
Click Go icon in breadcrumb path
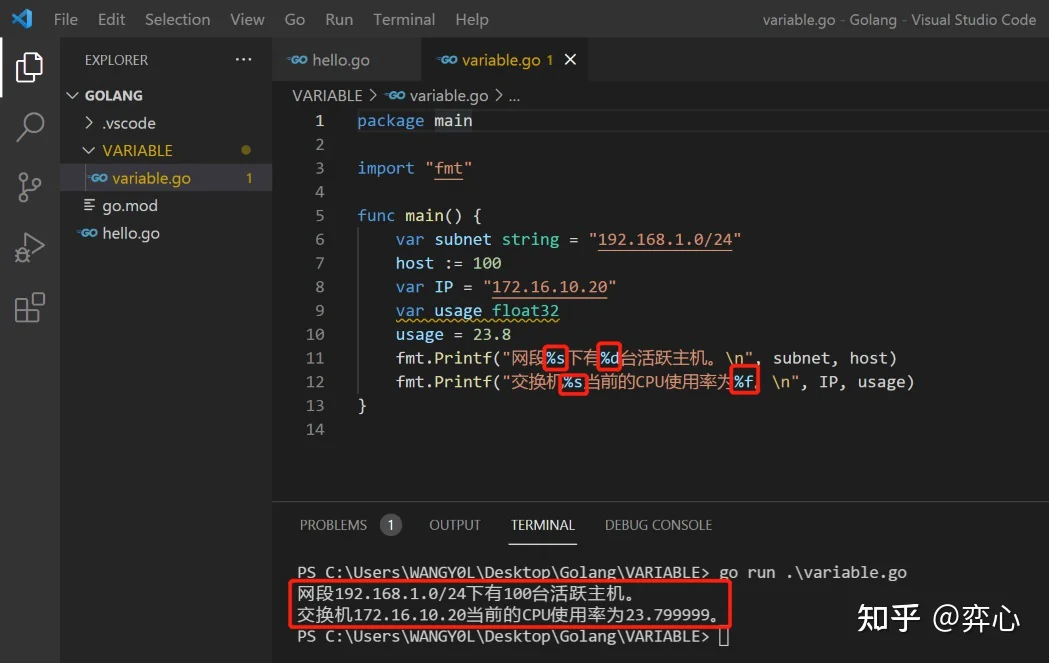tap(395, 96)
